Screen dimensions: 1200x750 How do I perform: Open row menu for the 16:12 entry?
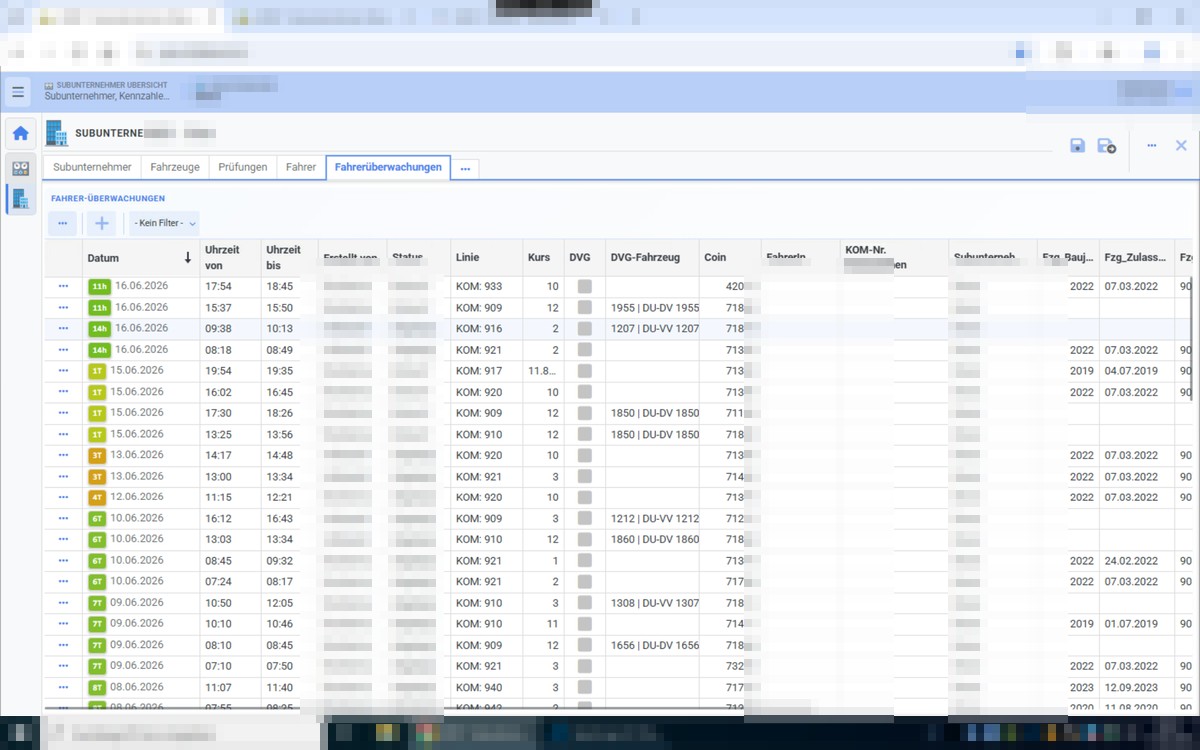[63, 518]
